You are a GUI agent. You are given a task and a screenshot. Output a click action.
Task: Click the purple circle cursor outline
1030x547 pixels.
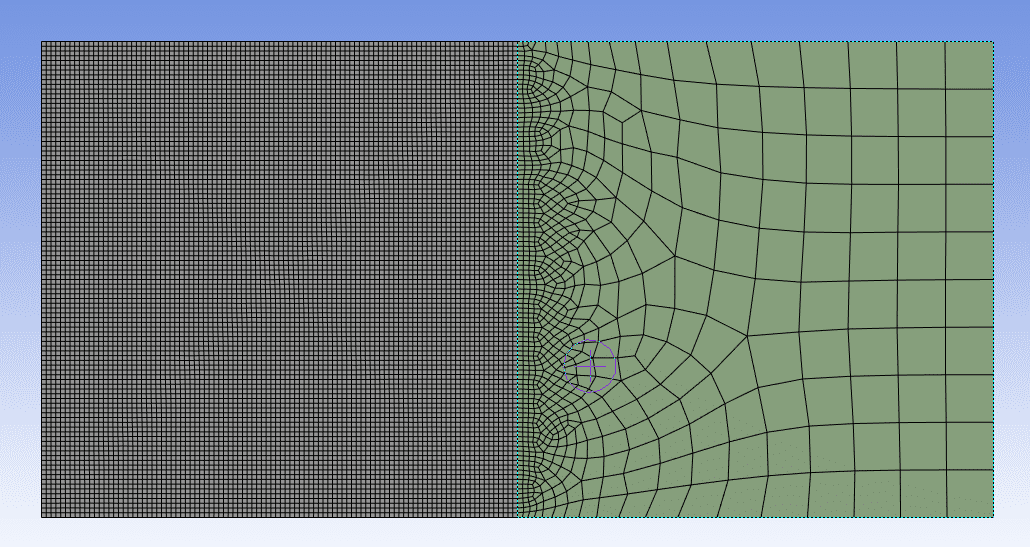(614, 366)
